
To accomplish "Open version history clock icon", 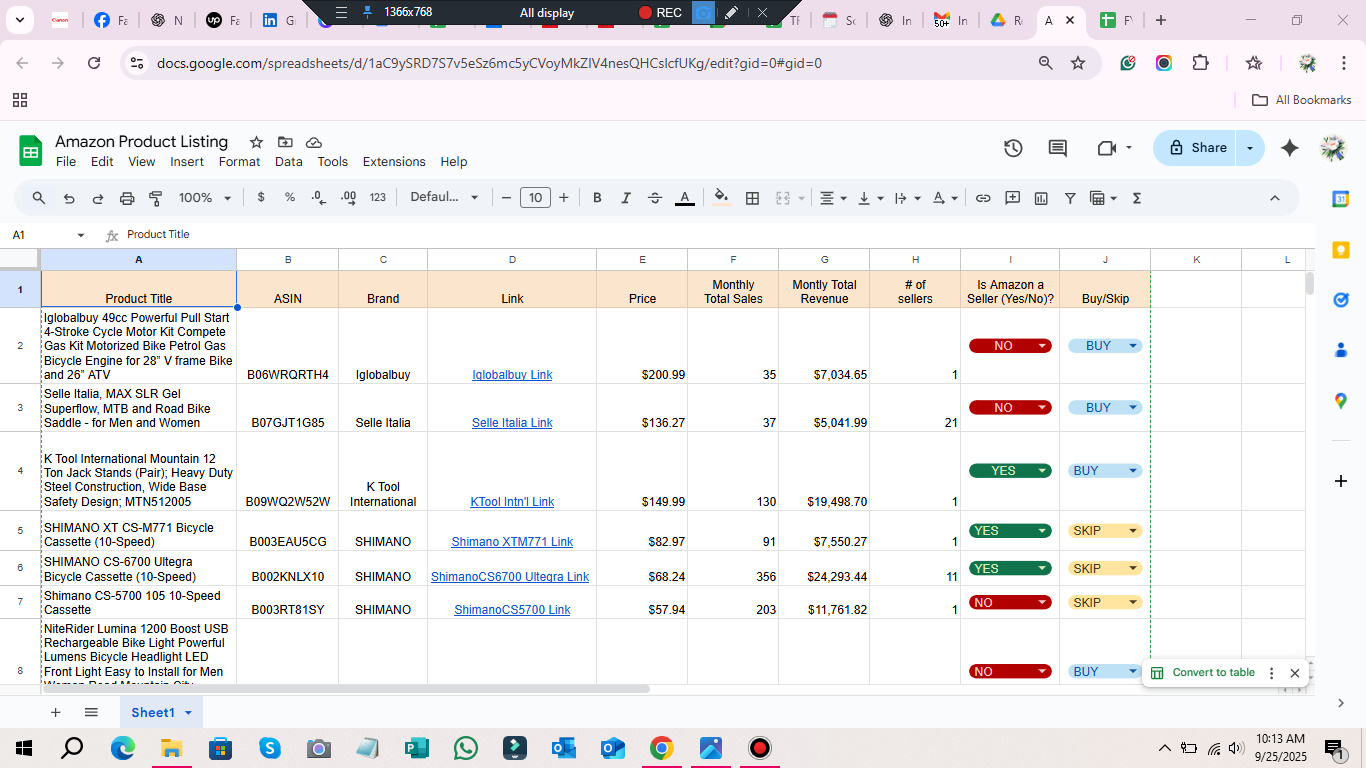I will tap(1013, 148).
